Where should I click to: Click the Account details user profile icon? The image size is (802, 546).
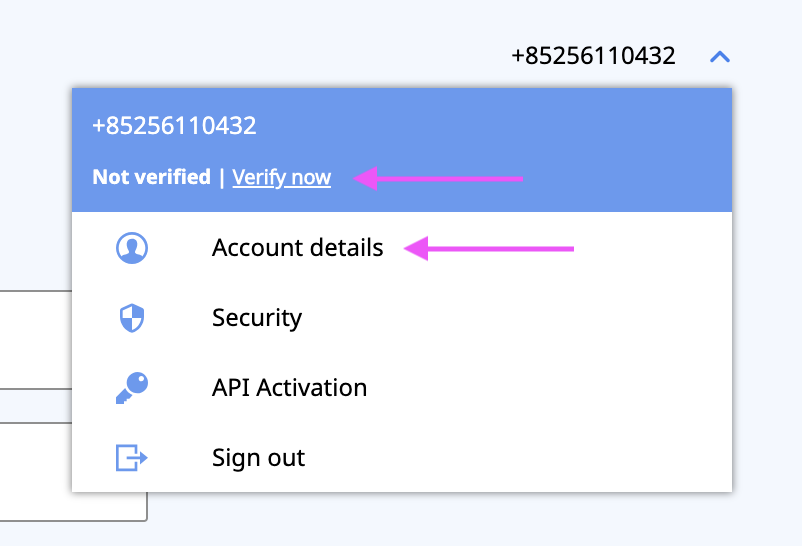[131, 248]
